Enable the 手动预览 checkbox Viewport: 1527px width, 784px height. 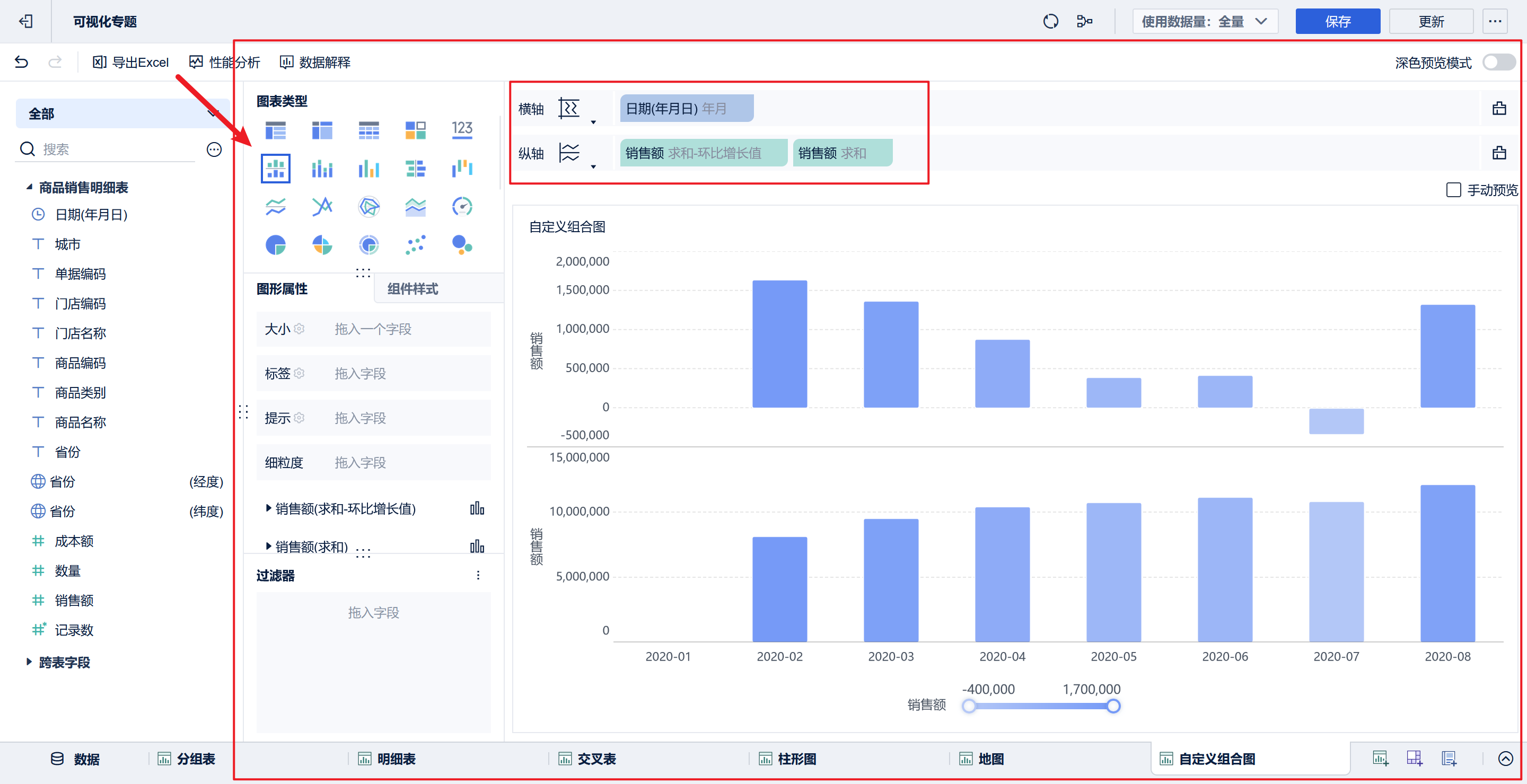pyautogui.click(x=1453, y=190)
